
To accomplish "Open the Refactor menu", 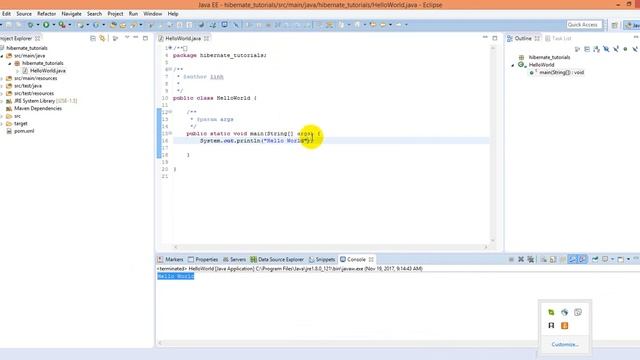I will pyautogui.click(x=47, y=13).
